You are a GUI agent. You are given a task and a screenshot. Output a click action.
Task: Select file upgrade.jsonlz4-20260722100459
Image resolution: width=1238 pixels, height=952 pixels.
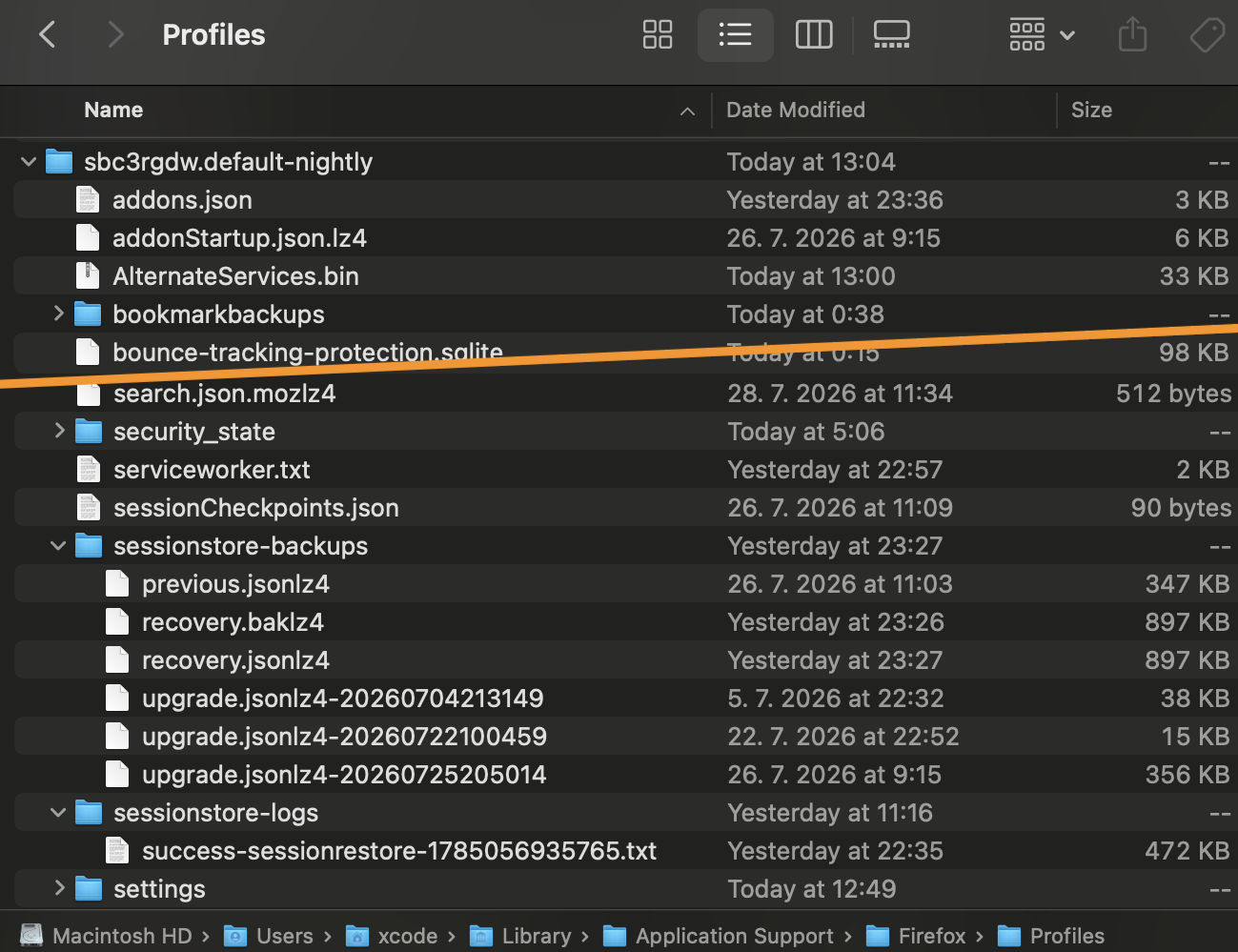click(345, 737)
